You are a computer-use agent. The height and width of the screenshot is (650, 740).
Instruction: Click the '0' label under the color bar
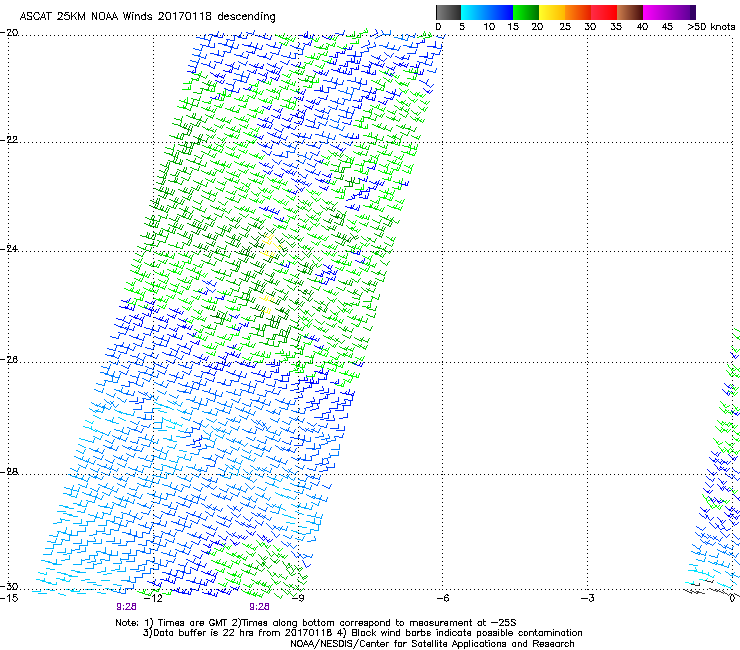click(438, 27)
